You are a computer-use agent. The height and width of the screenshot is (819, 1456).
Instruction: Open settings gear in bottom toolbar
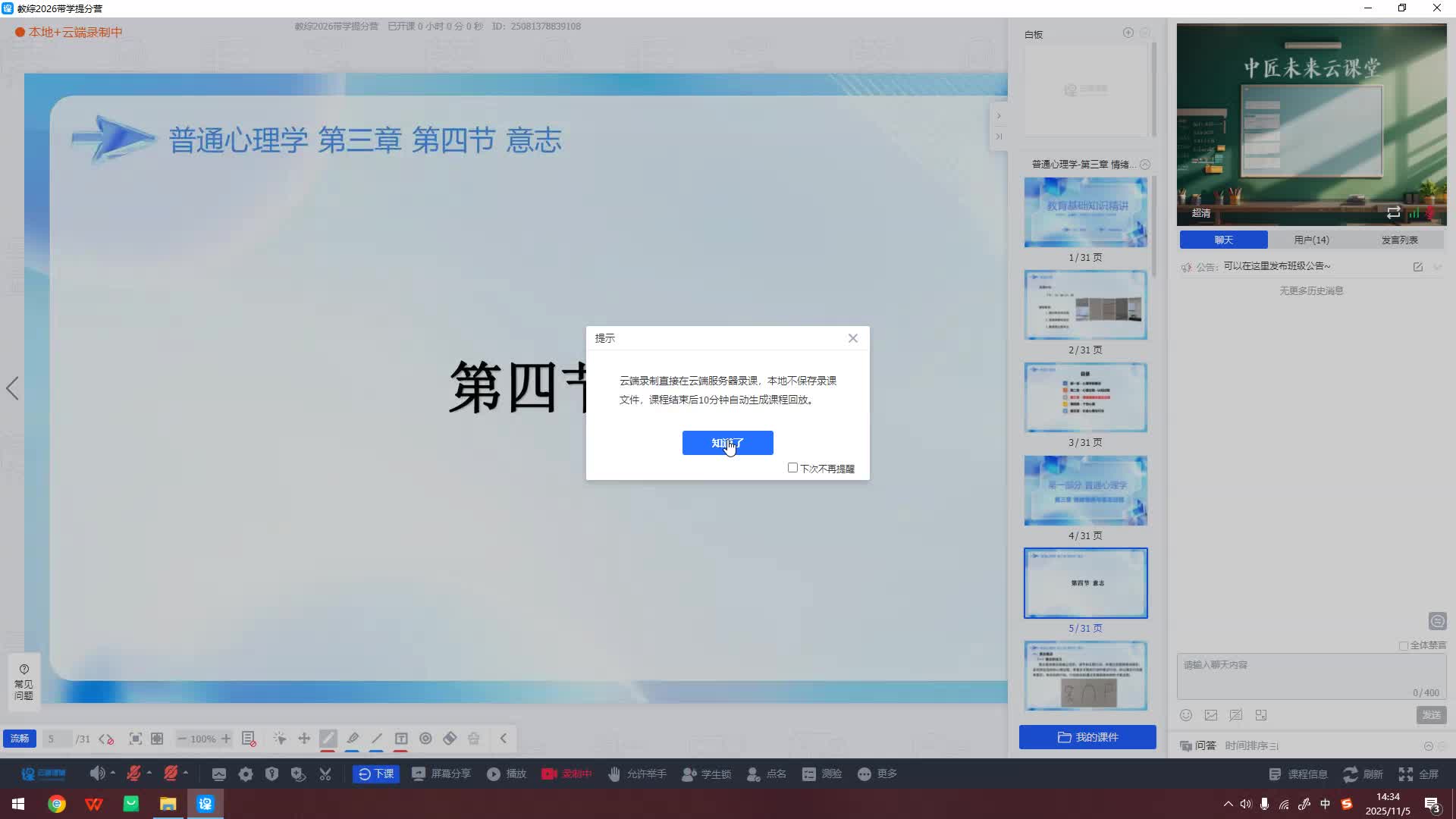coord(245,773)
